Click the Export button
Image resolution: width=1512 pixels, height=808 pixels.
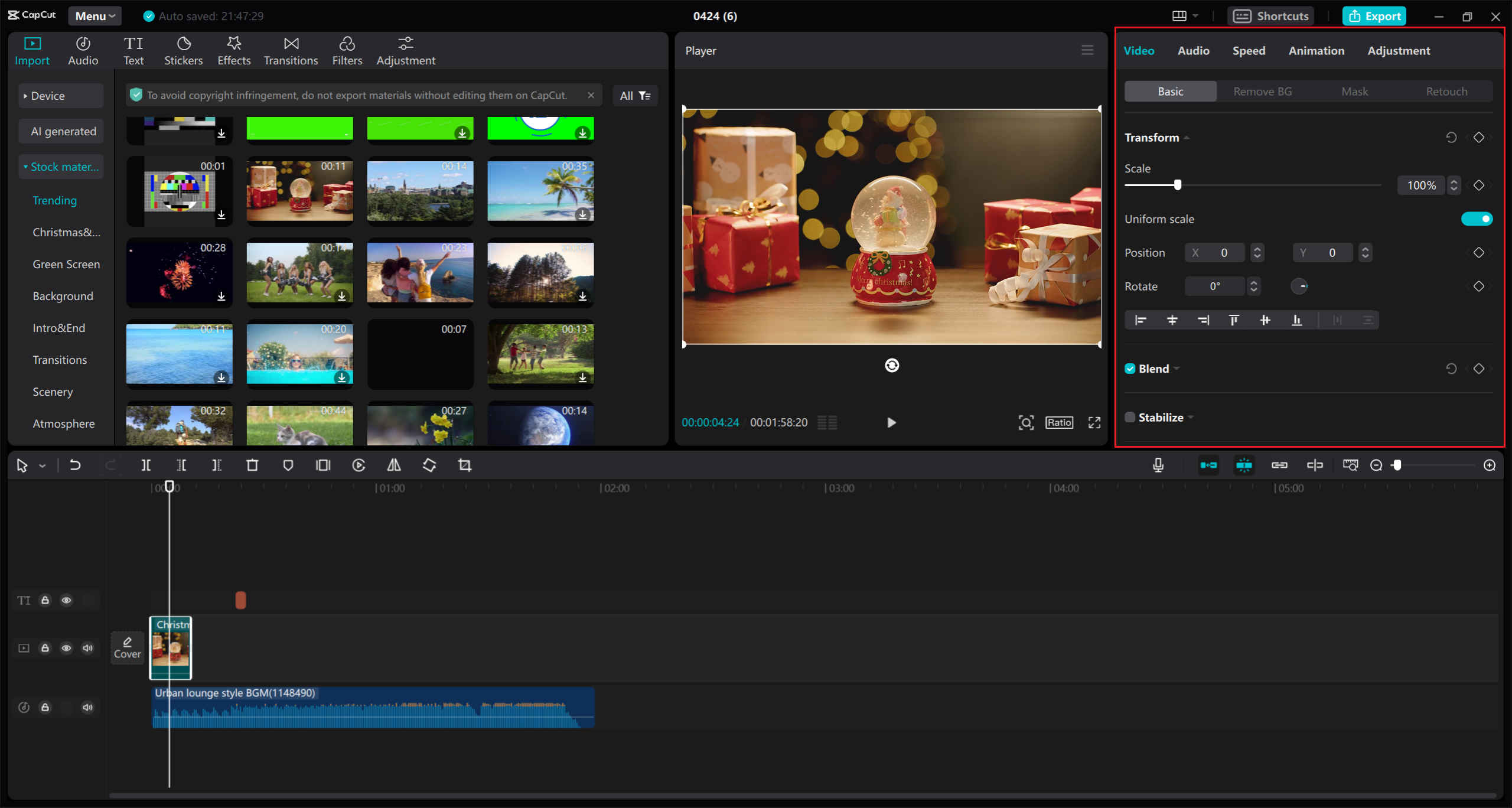(1374, 16)
